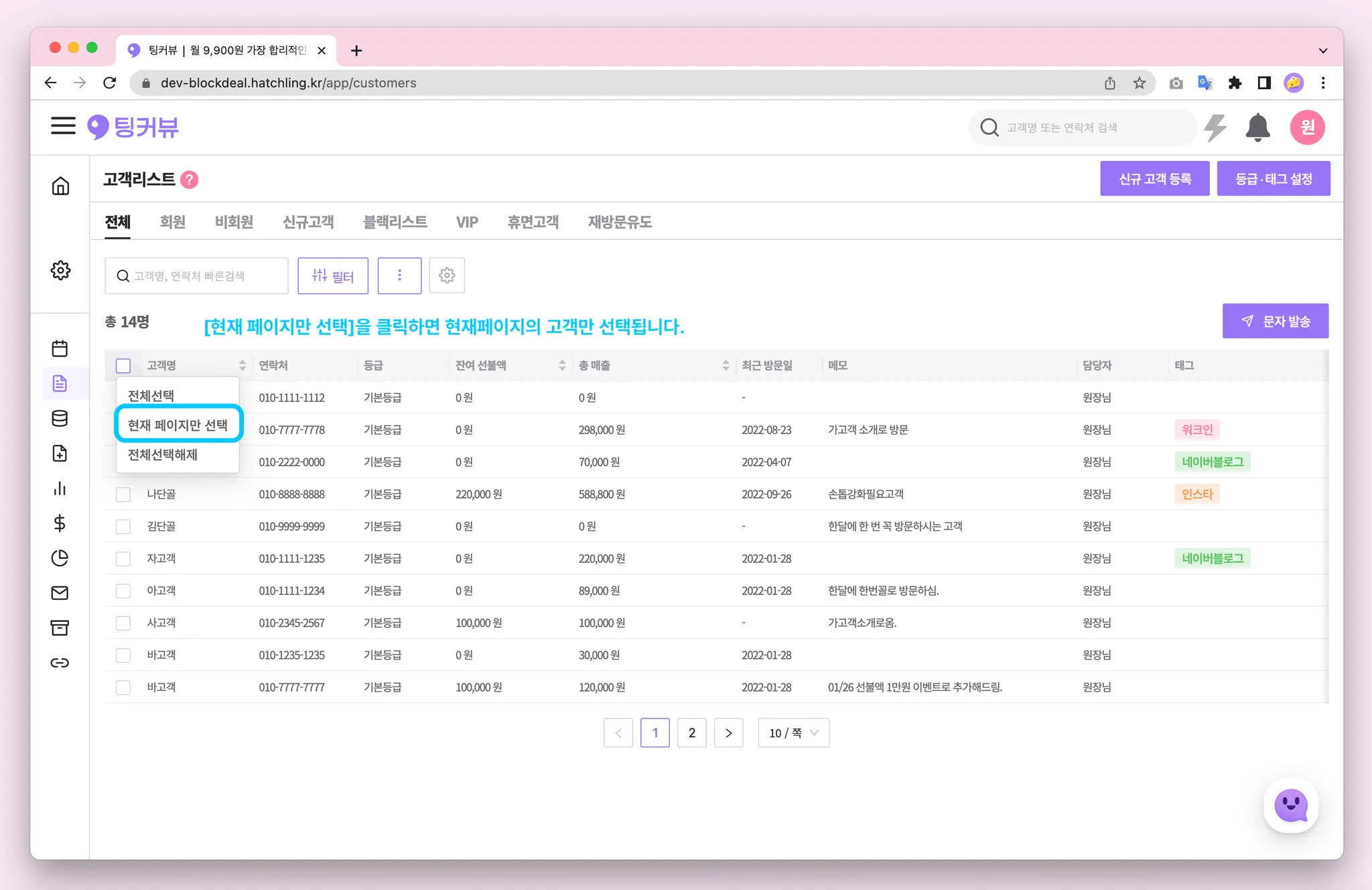Switch to the 블랙리스트 tab
1372x890 pixels.
click(395, 222)
